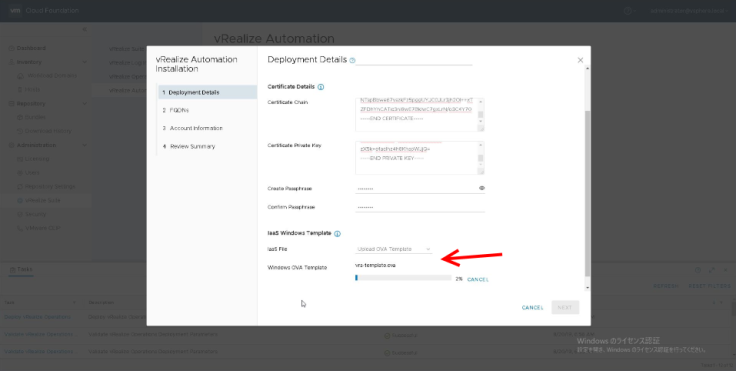Select vRealize Suite in sidebar
736x371 pixels.
pyautogui.click(x=43, y=200)
